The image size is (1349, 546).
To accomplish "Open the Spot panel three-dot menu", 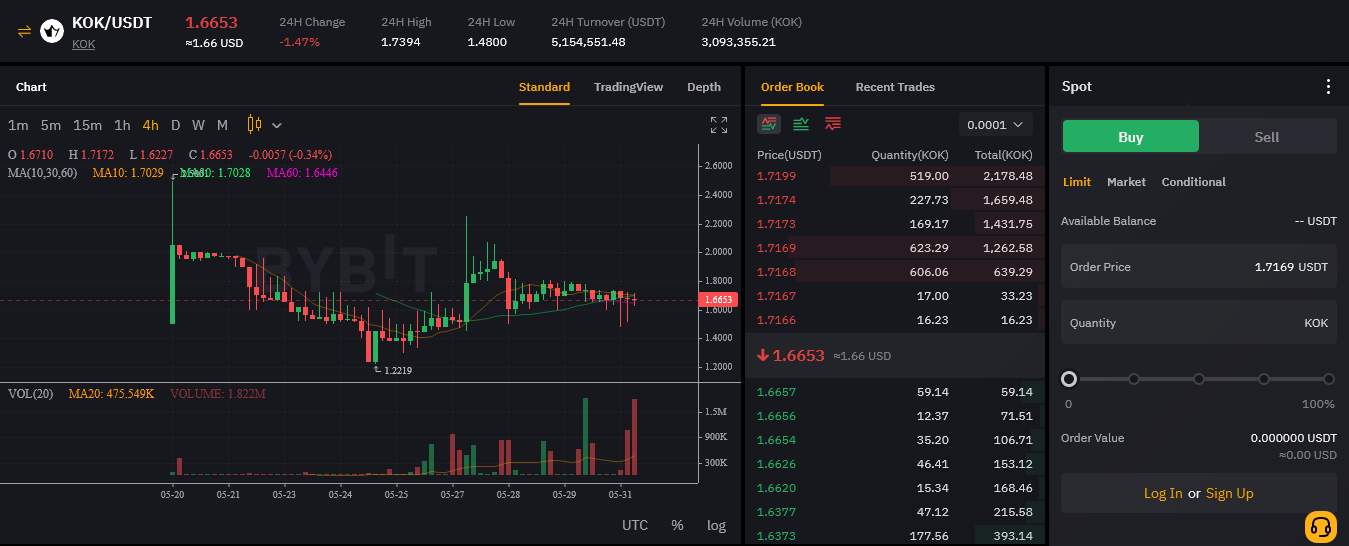I will point(1328,87).
